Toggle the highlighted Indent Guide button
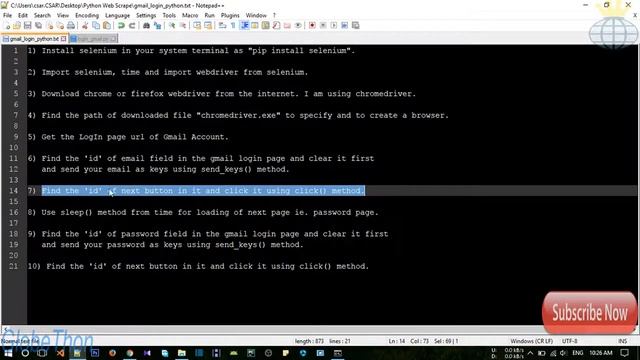The width and height of the screenshot is (640, 360). pos(244,25)
